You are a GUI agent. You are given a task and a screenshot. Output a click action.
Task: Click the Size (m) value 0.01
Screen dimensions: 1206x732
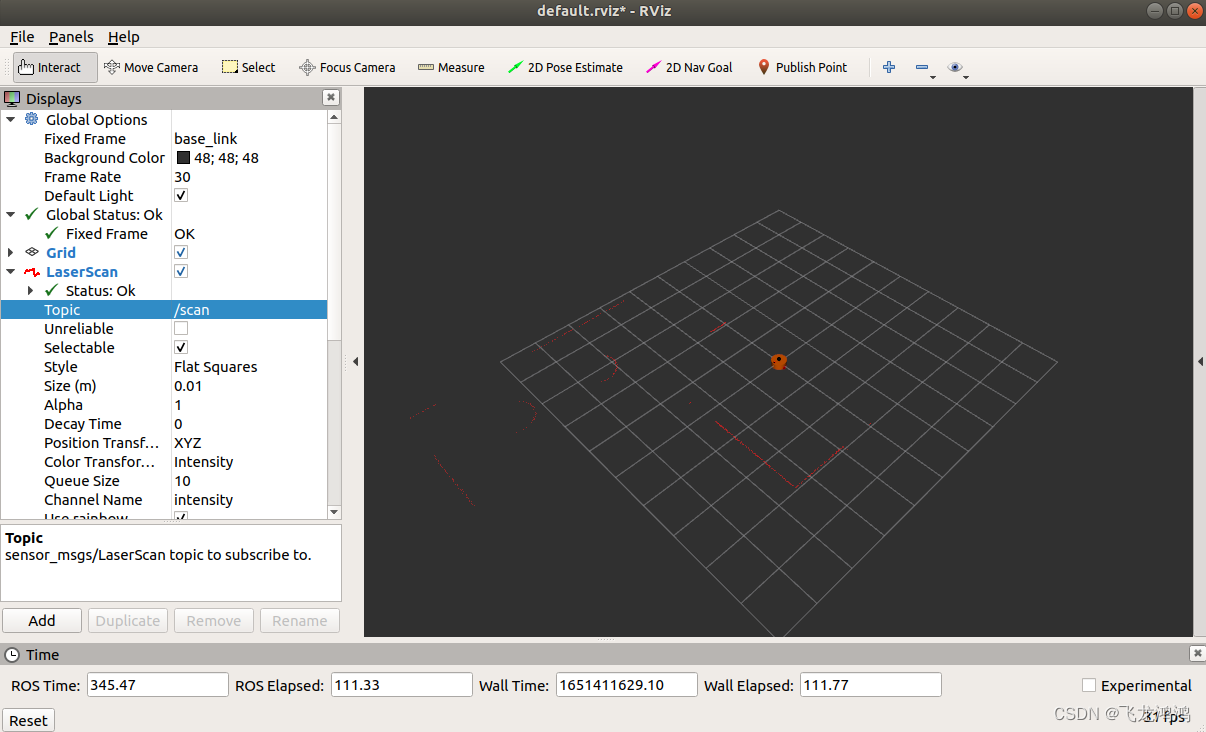tap(188, 386)
